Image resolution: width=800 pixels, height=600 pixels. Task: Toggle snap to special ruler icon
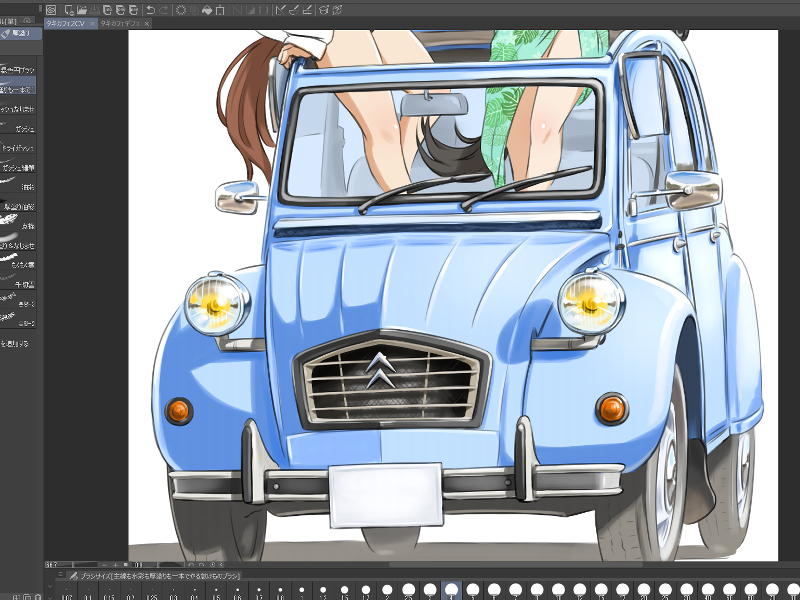pos(293,10)
